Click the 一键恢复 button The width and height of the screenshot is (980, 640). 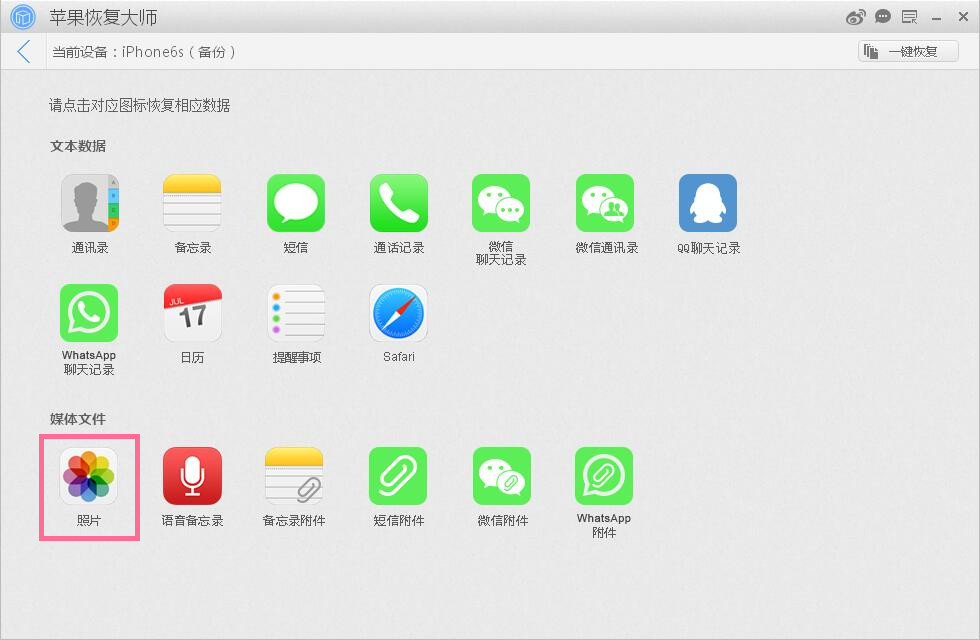(907, 51)
